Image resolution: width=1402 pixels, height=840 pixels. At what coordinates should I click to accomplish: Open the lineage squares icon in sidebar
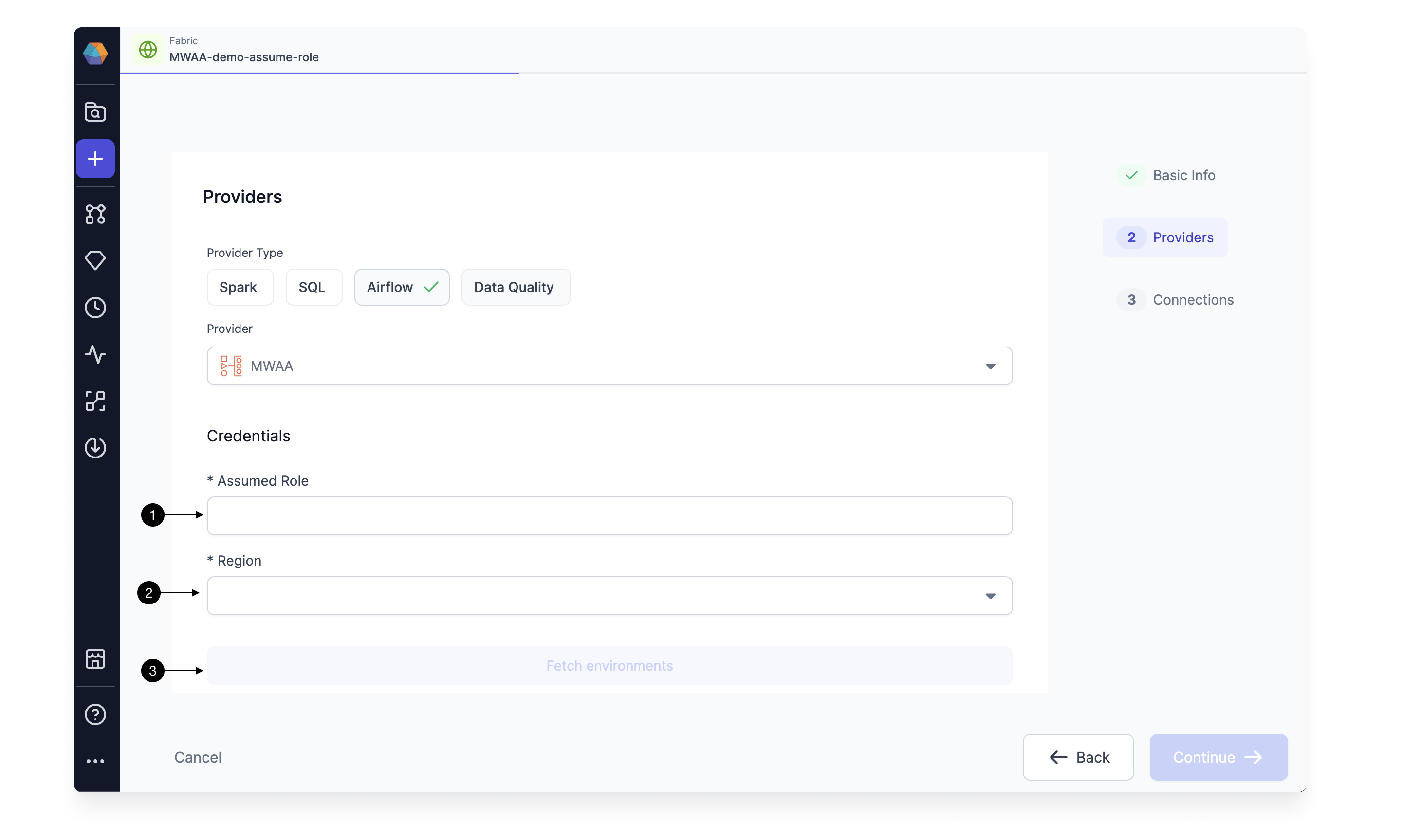coord(95,401)
